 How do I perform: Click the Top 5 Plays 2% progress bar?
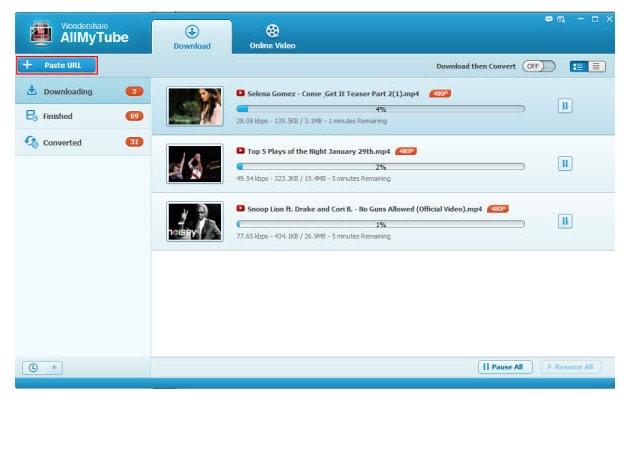[x=381, y=166]
